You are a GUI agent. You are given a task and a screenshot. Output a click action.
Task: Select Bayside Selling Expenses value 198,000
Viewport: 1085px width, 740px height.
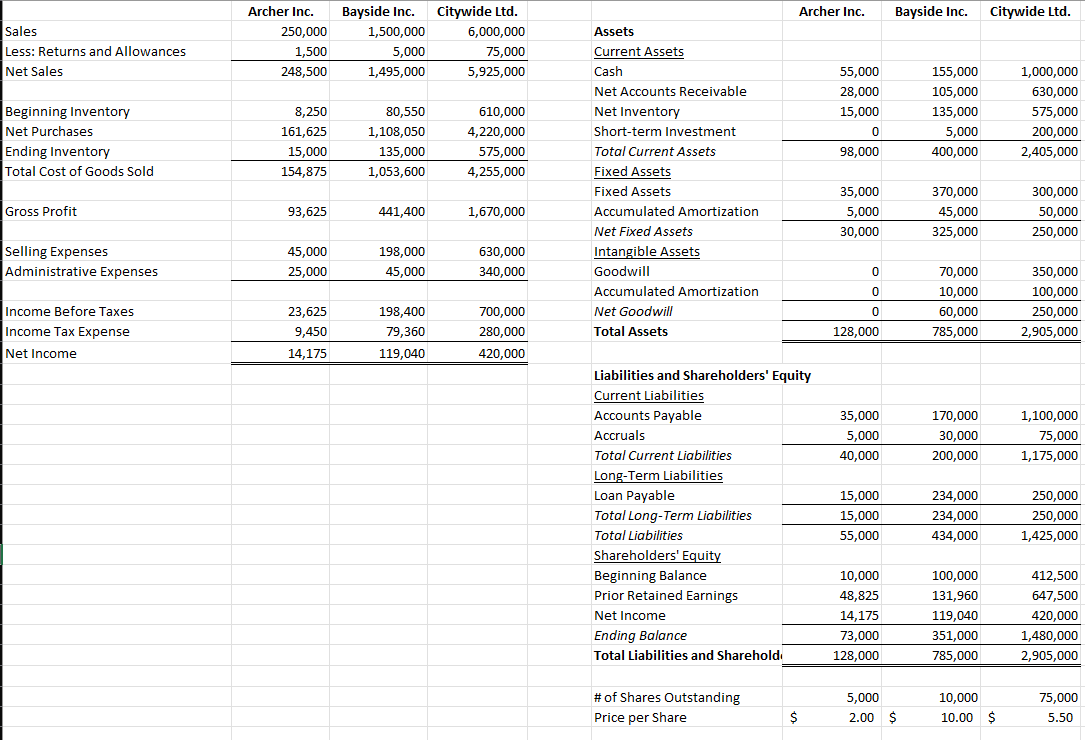pyautogui.click(x=402, y=252)
